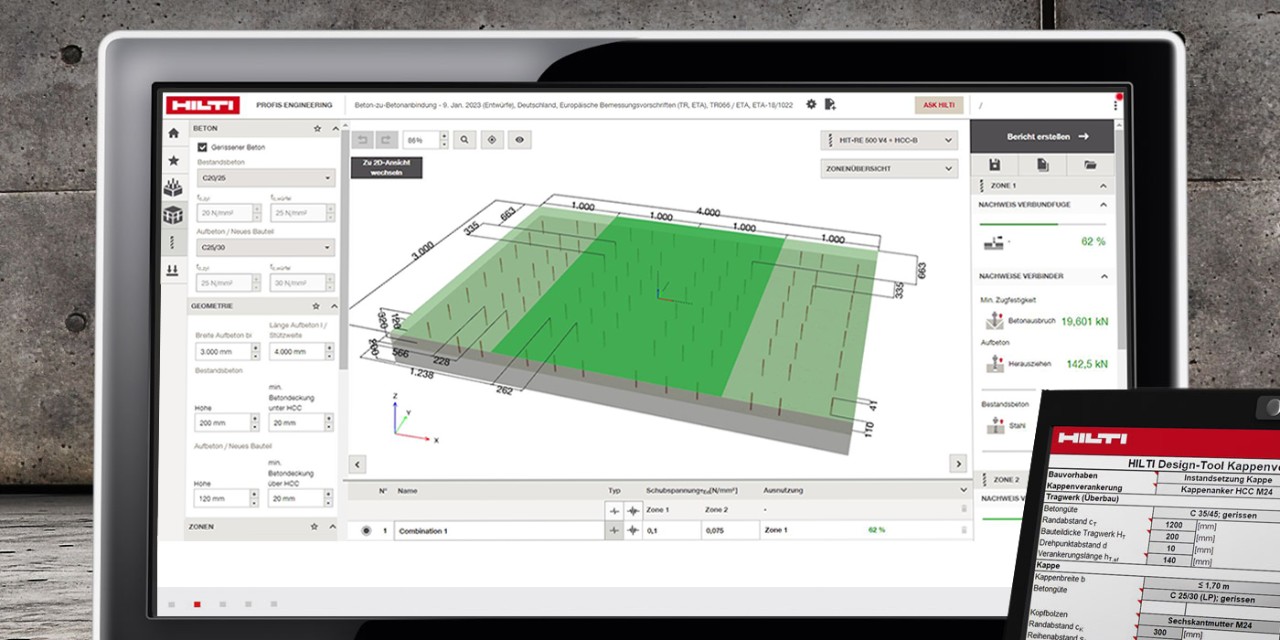Open the Home icon in sidebar
The height and width of the screenshot is (640, 1280).
tap(173, 133)
